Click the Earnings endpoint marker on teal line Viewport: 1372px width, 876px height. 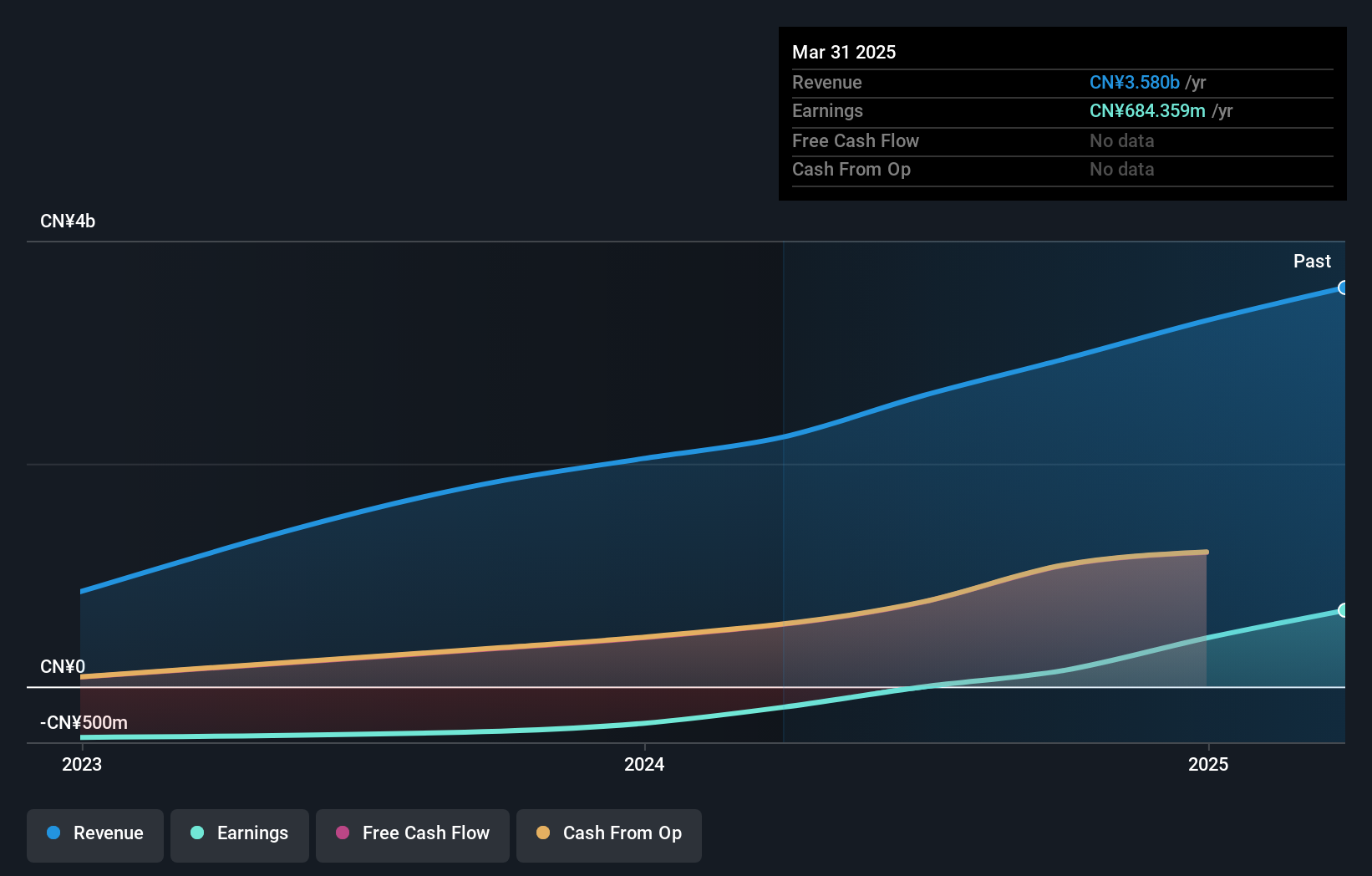pos(1343,610)
